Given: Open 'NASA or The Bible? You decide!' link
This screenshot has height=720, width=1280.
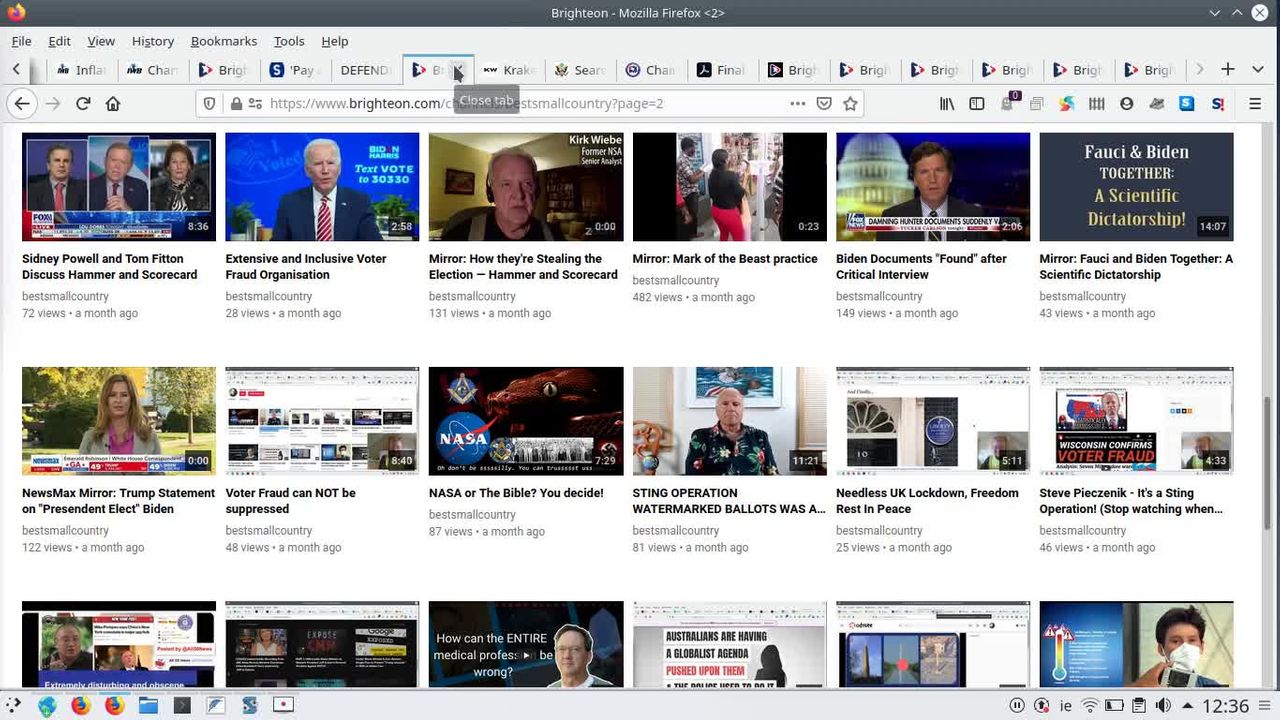Looking at the screenshot, I should click(515, 493).
